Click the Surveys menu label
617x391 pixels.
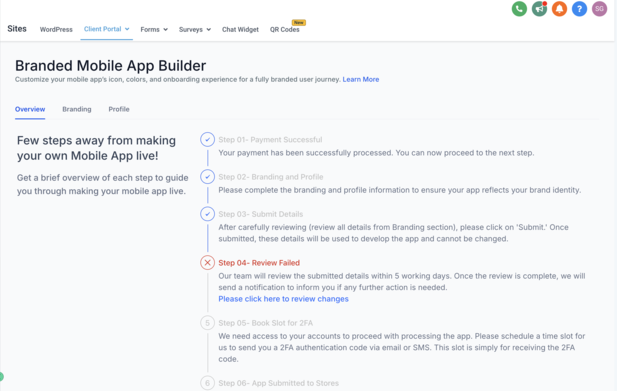pos(191,30)
